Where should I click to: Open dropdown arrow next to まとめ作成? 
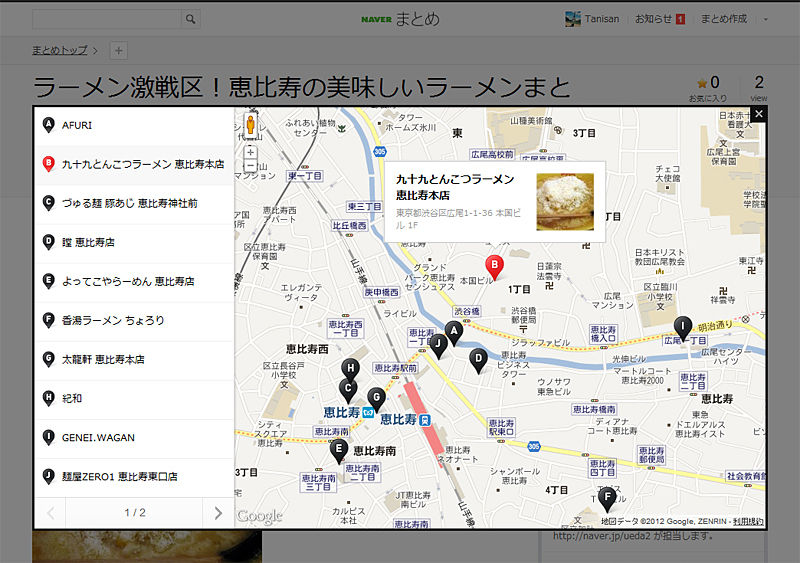tap(765, 19)
